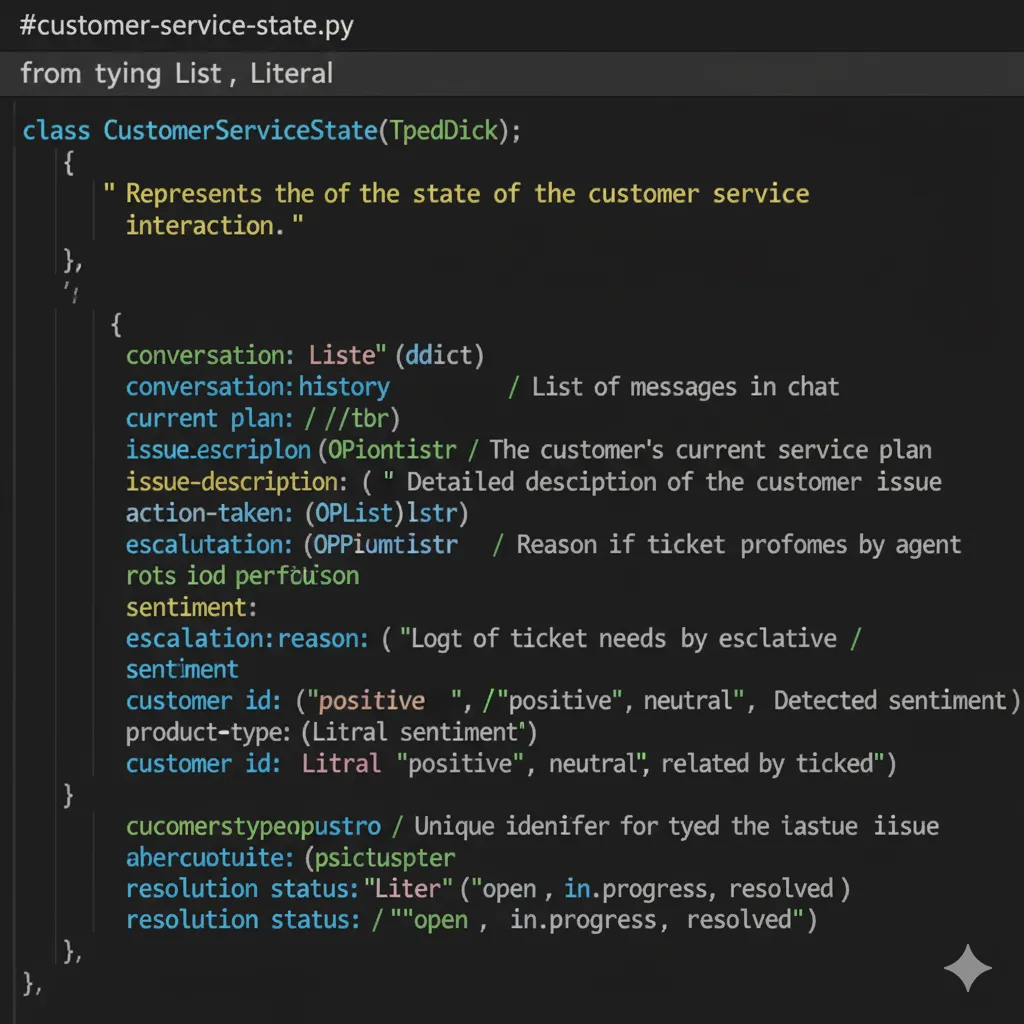Click the issue-description field
The height and width of the screenshot is (1024, 1024).
click(235, 481)
